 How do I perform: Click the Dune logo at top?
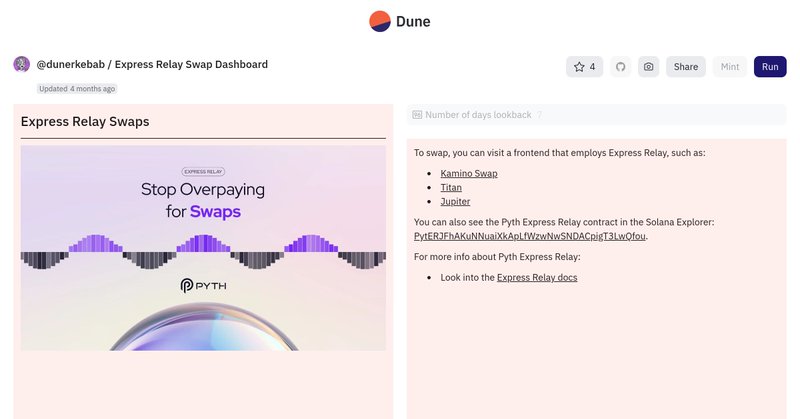click(x=399, y=21)
